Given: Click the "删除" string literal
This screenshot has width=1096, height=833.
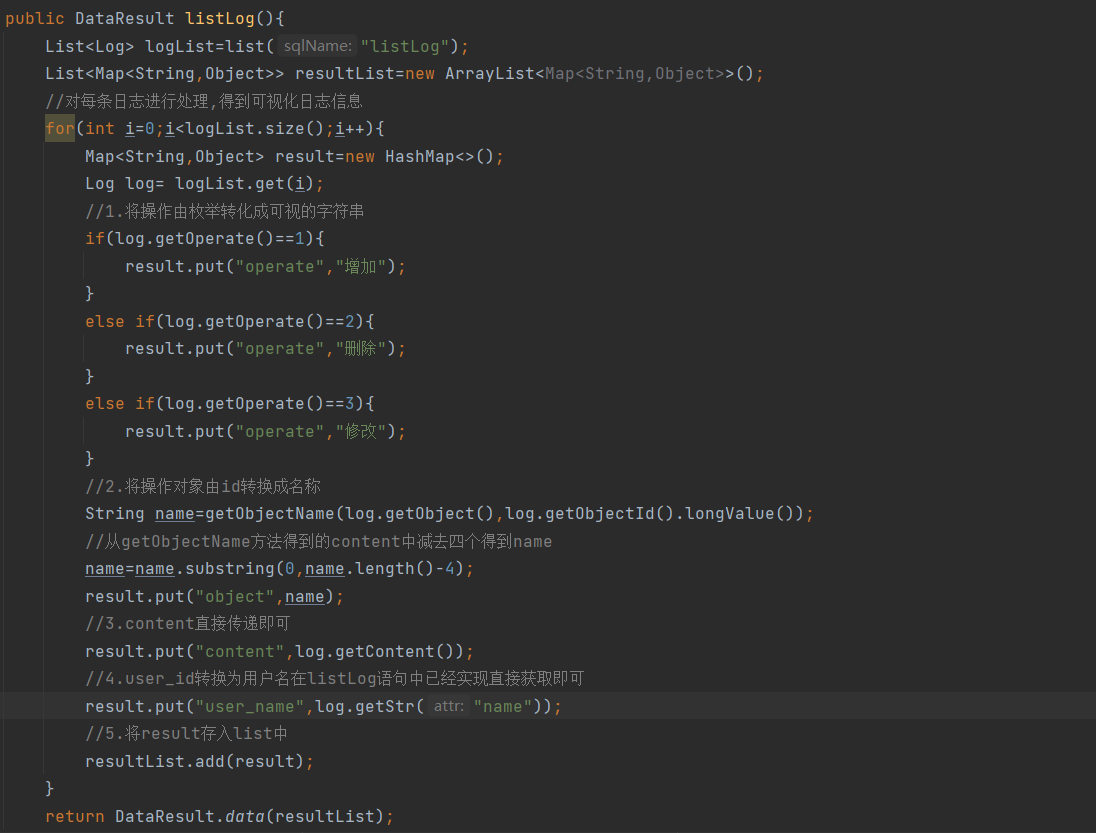Looking at the screenshot, I should [x=361, y=349].
